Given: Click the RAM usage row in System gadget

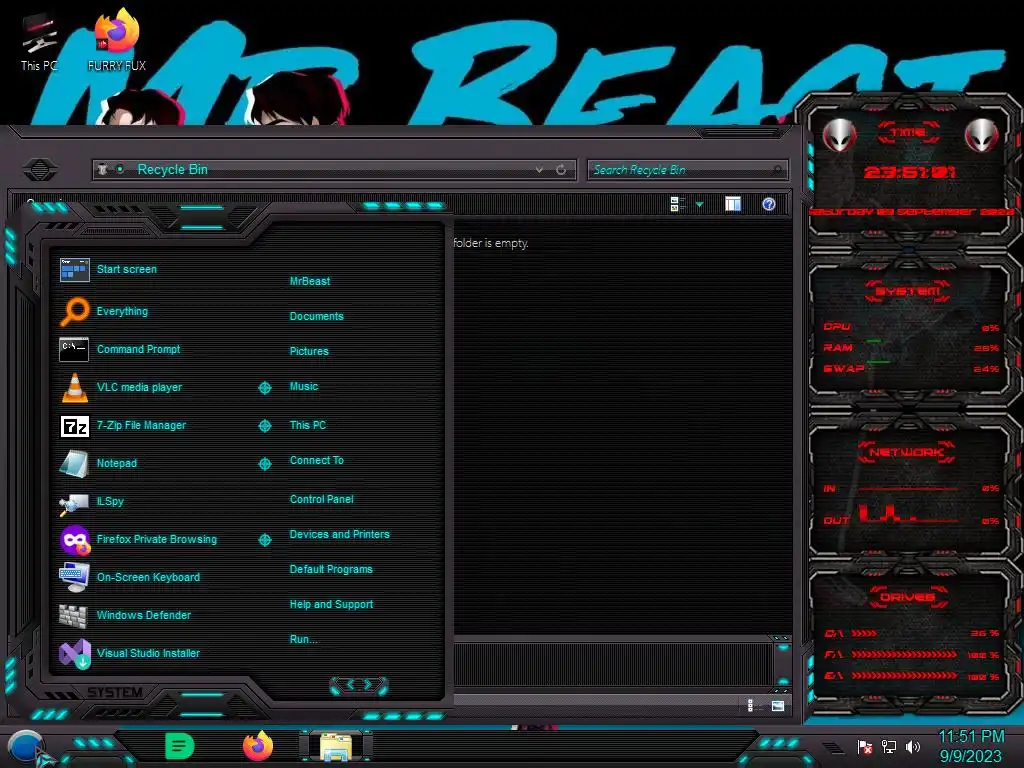Looking at the screenshot, I should pyautogui.click(x=911, y=348).
